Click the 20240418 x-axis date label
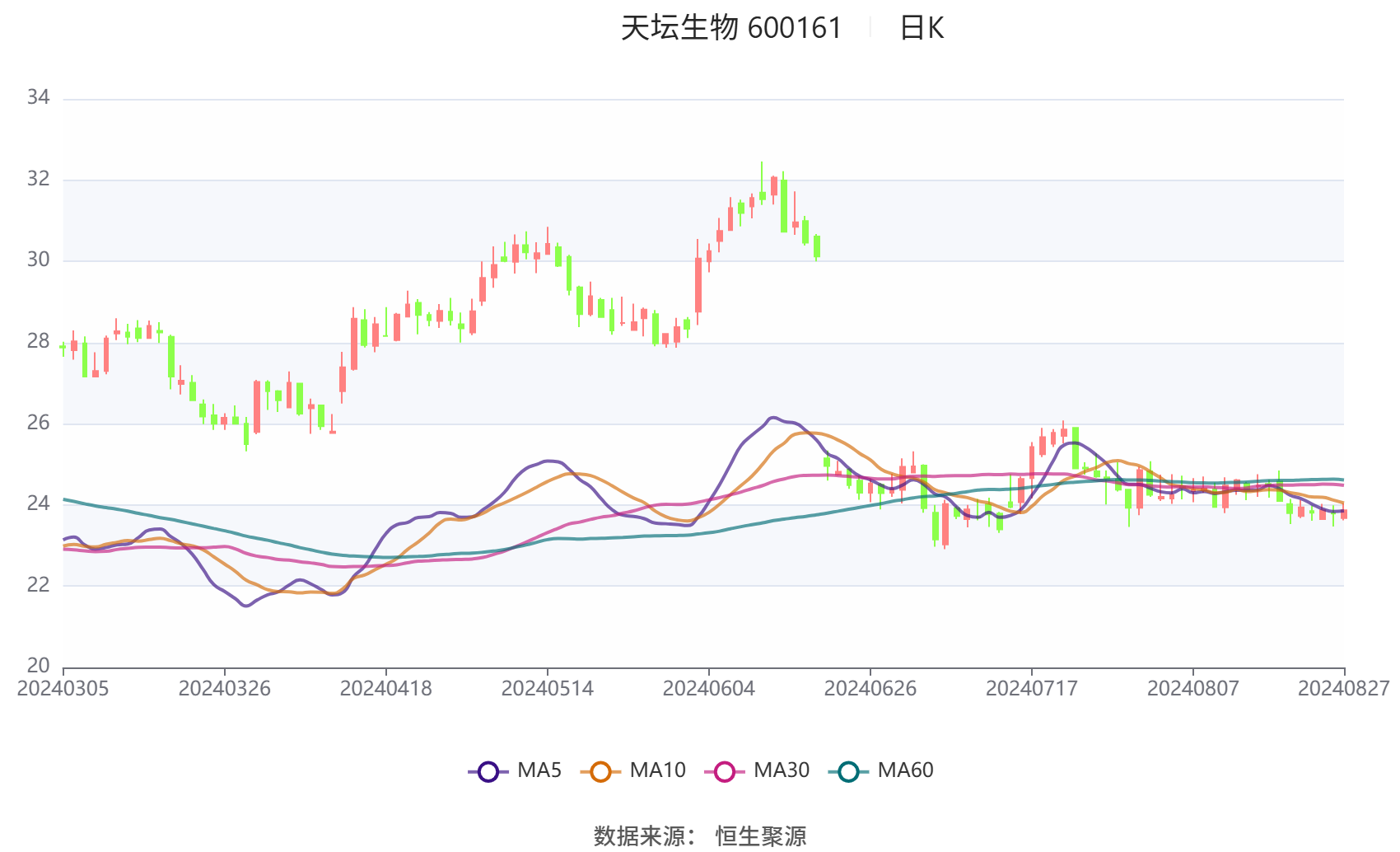 click(x=386, y=689)
